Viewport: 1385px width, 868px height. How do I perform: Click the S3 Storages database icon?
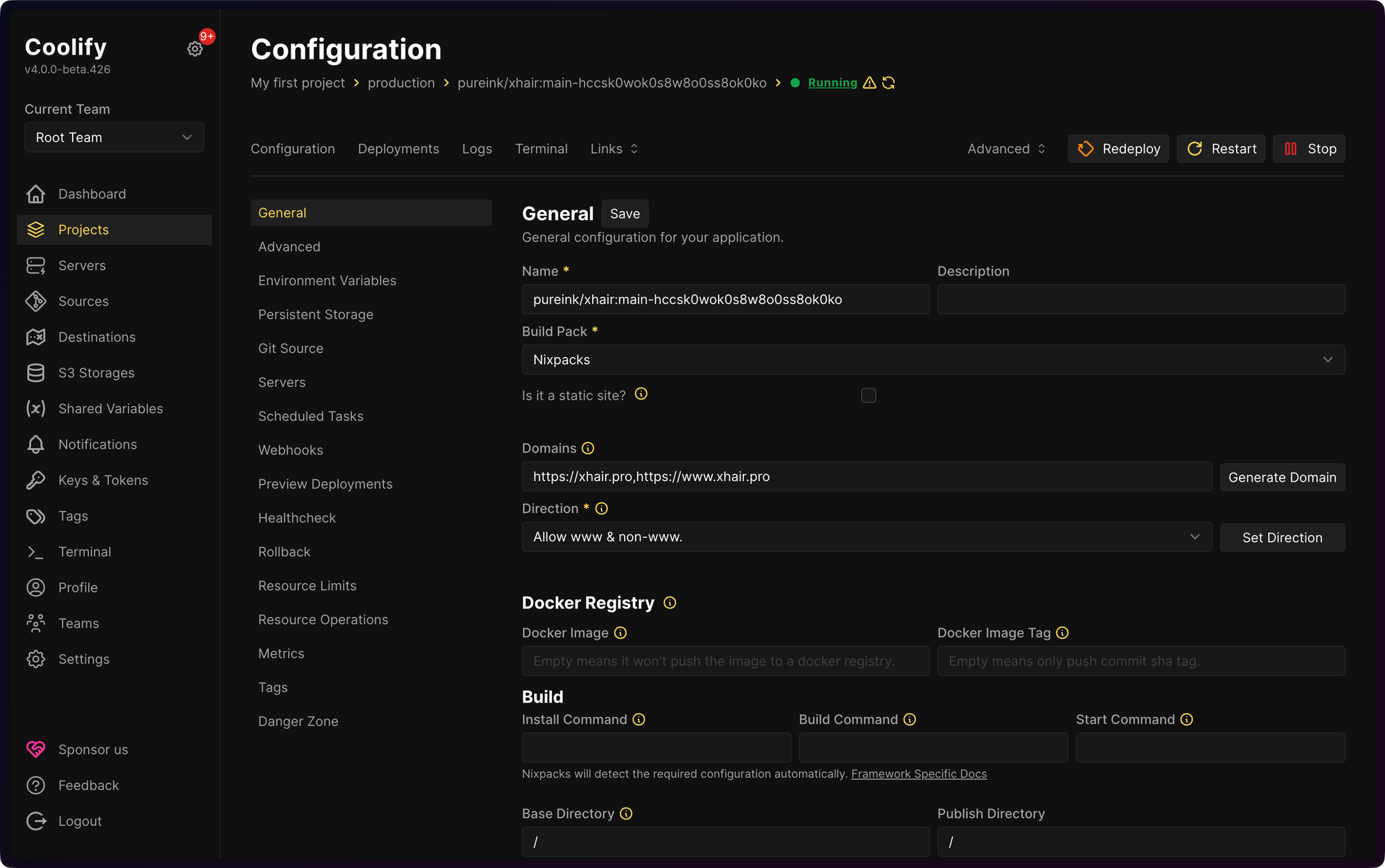[36, 373]
